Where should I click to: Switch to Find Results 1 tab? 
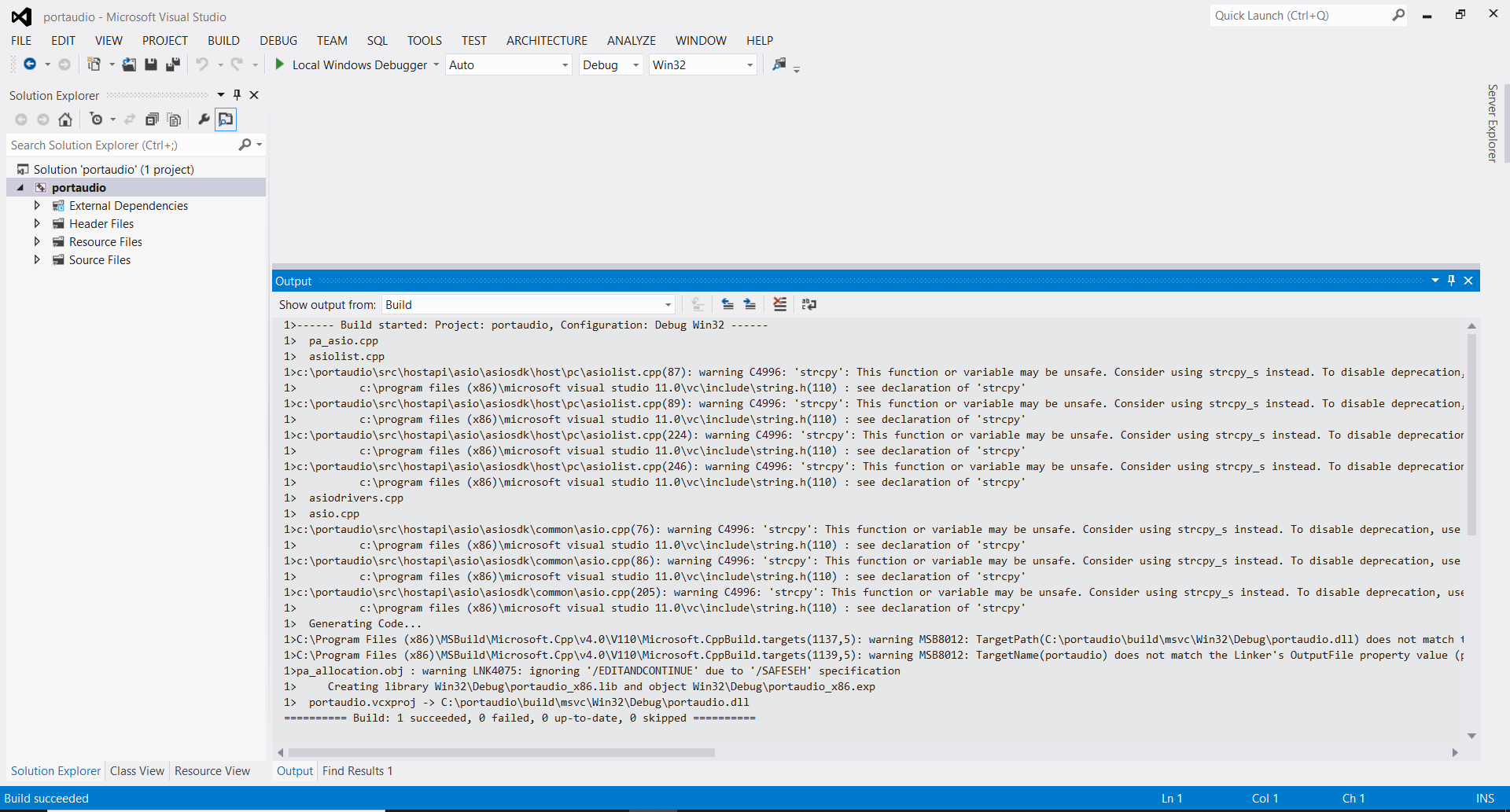tap(357, 771)
